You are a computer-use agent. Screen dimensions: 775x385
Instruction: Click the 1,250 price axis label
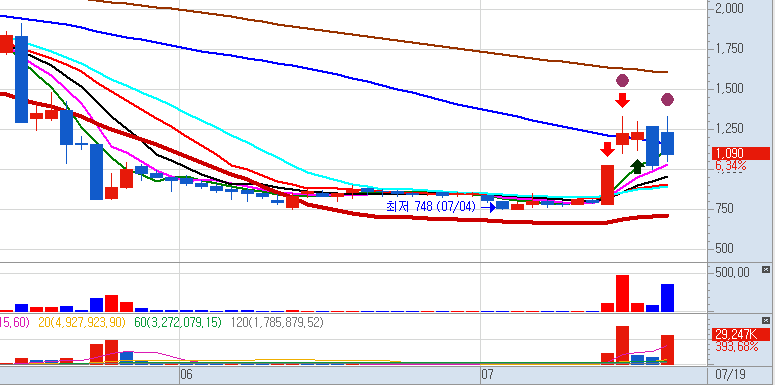coord(729,128)
